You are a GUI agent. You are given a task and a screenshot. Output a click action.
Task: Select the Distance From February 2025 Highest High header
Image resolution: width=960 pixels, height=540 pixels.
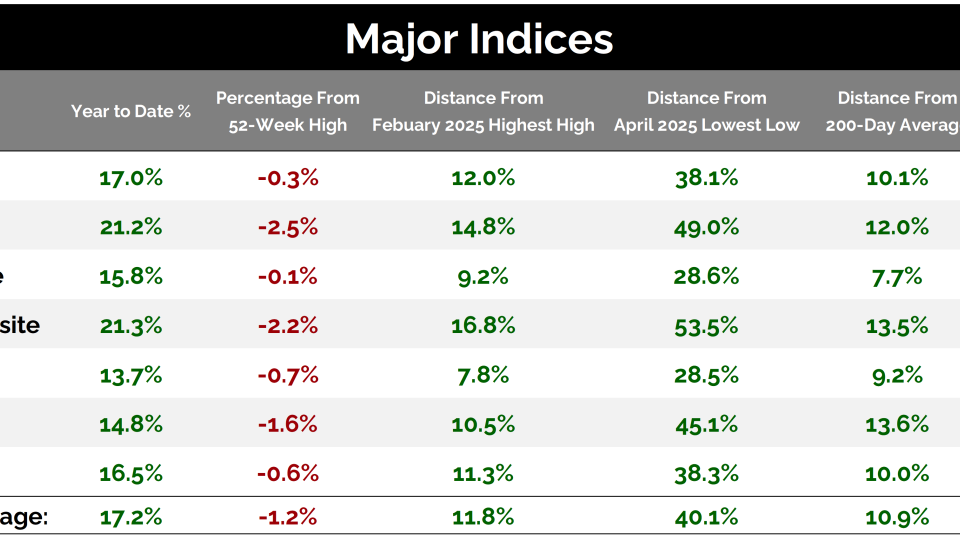[x=483, y=111]
